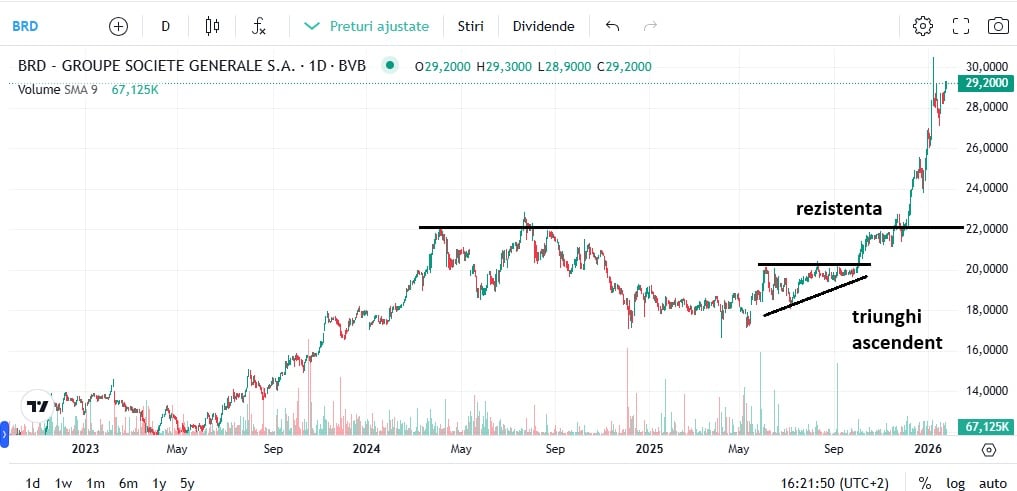This screenshot has width=1017, height=491.
Task: Open the candlestick chart style selector
Action: point(212,26)
